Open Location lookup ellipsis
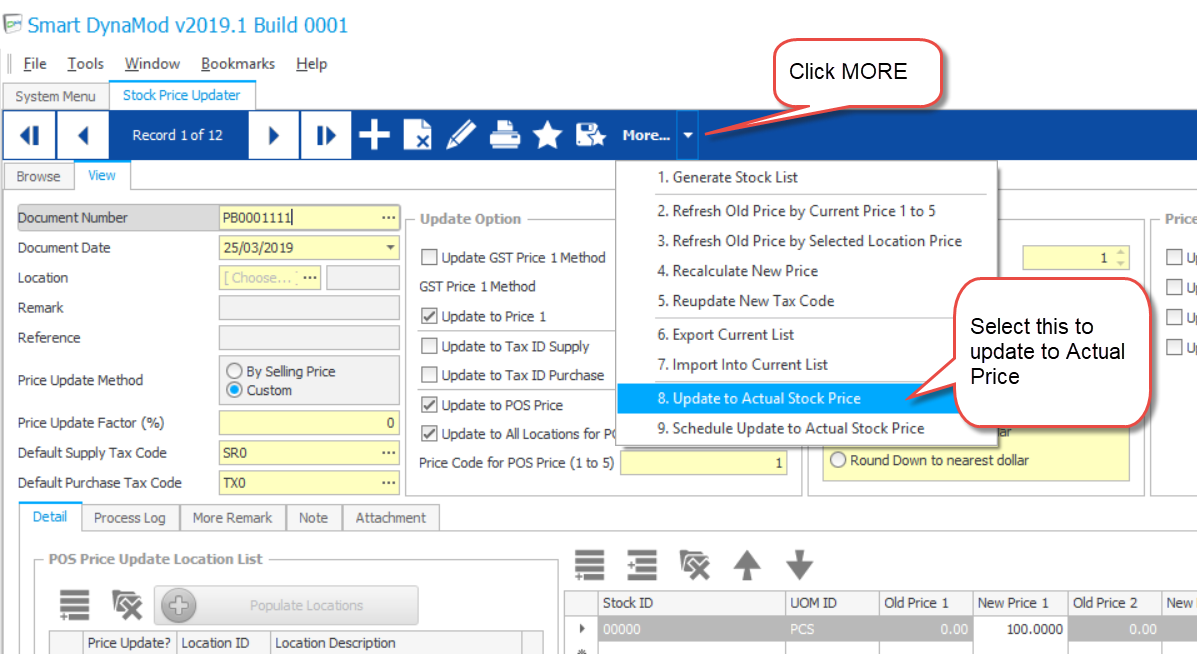Image resolution: width=1197 pixels, height=654 pixels. click(x=310, y=278)
